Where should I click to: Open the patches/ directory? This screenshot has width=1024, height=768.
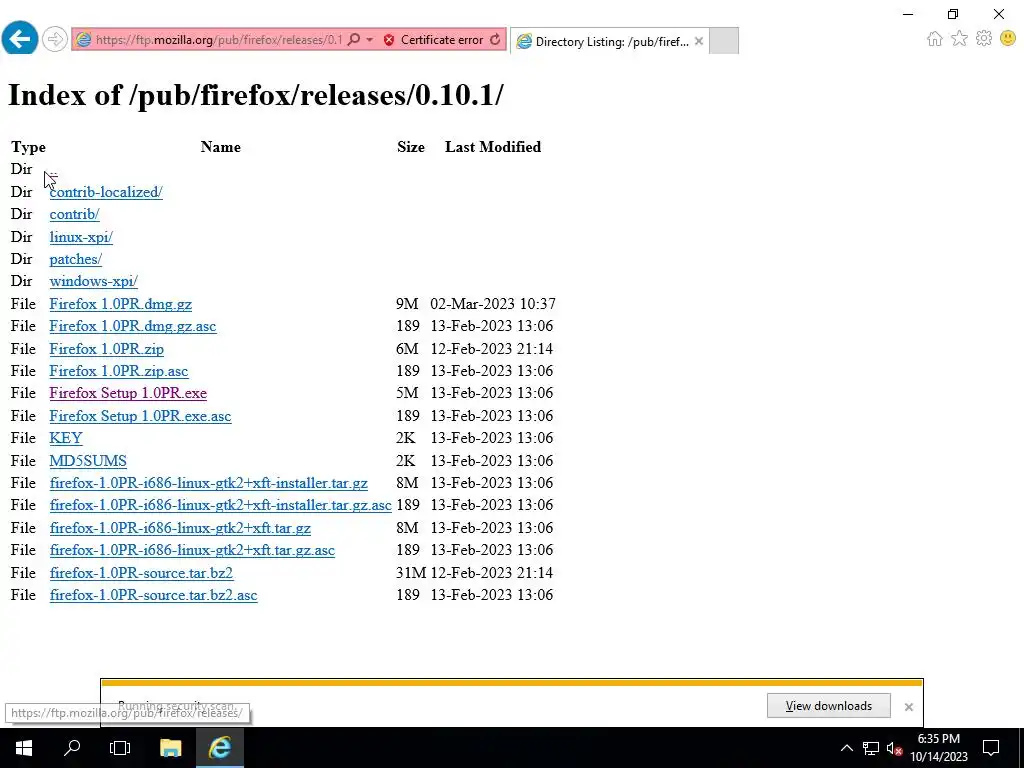(x=76, y=259)
